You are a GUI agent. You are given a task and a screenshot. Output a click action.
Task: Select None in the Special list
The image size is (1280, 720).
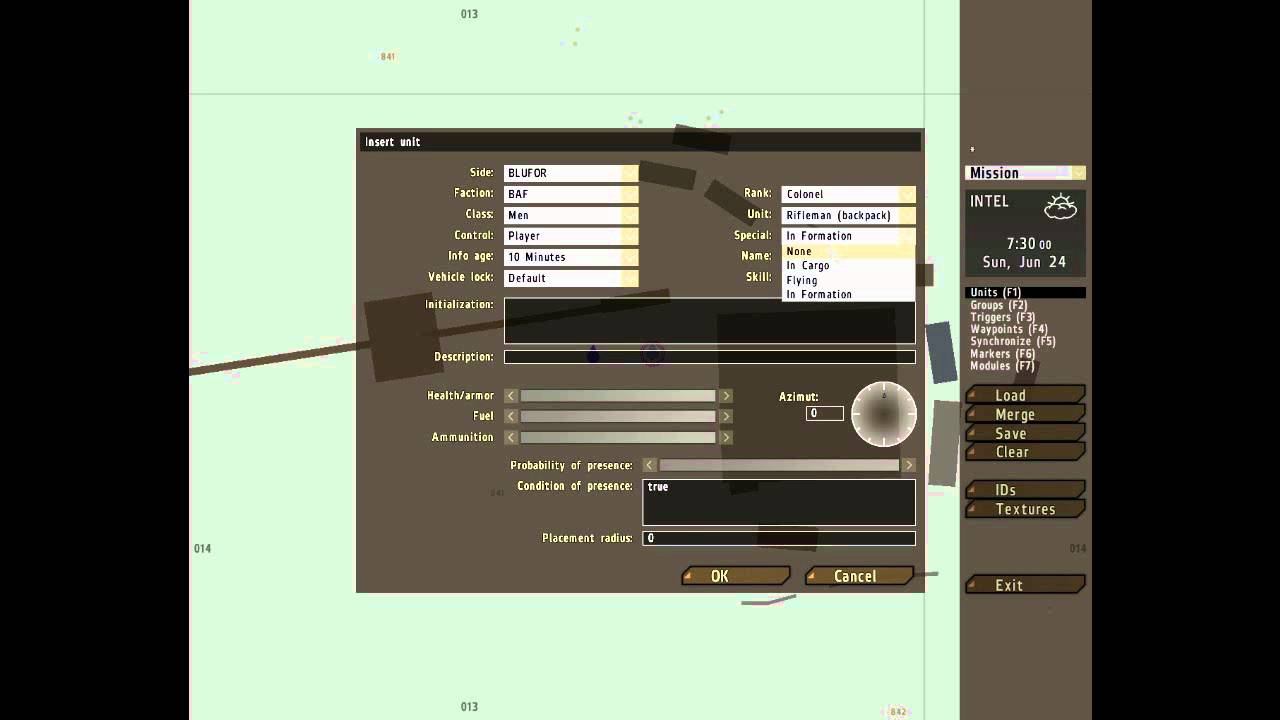coord(848,251)
